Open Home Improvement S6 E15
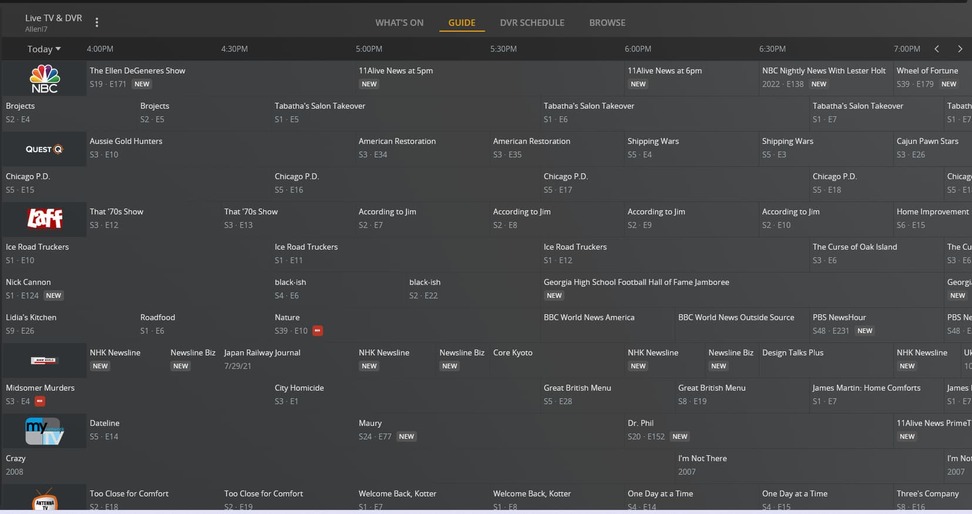The width and height of the screenshot is (972, 514). click(932, 219)
